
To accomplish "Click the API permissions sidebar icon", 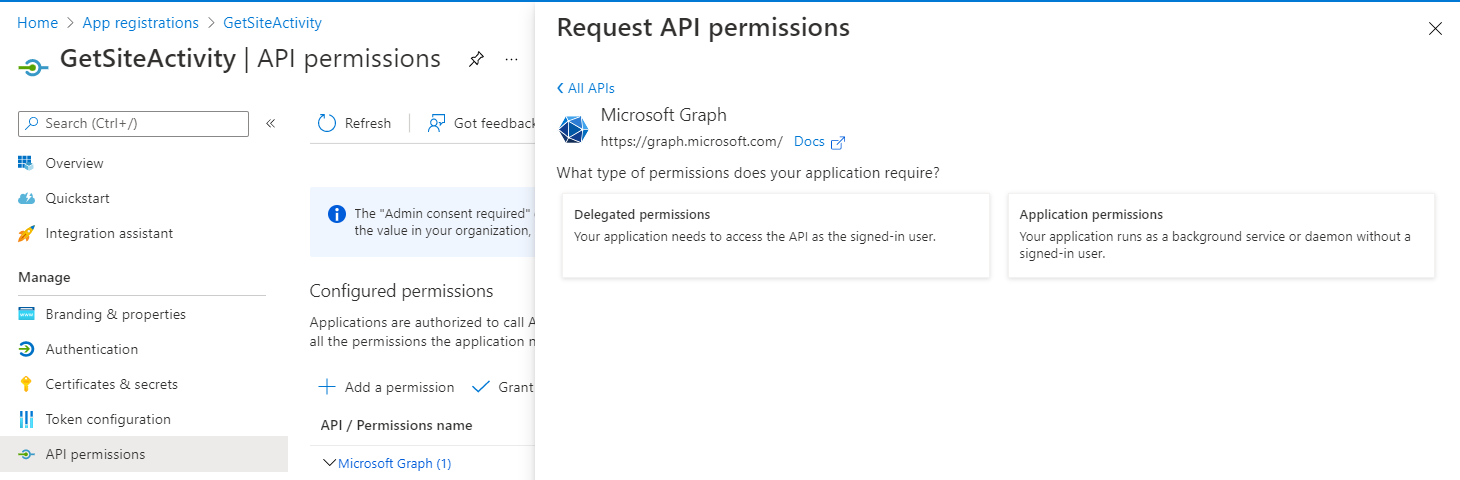I will 27,454.
